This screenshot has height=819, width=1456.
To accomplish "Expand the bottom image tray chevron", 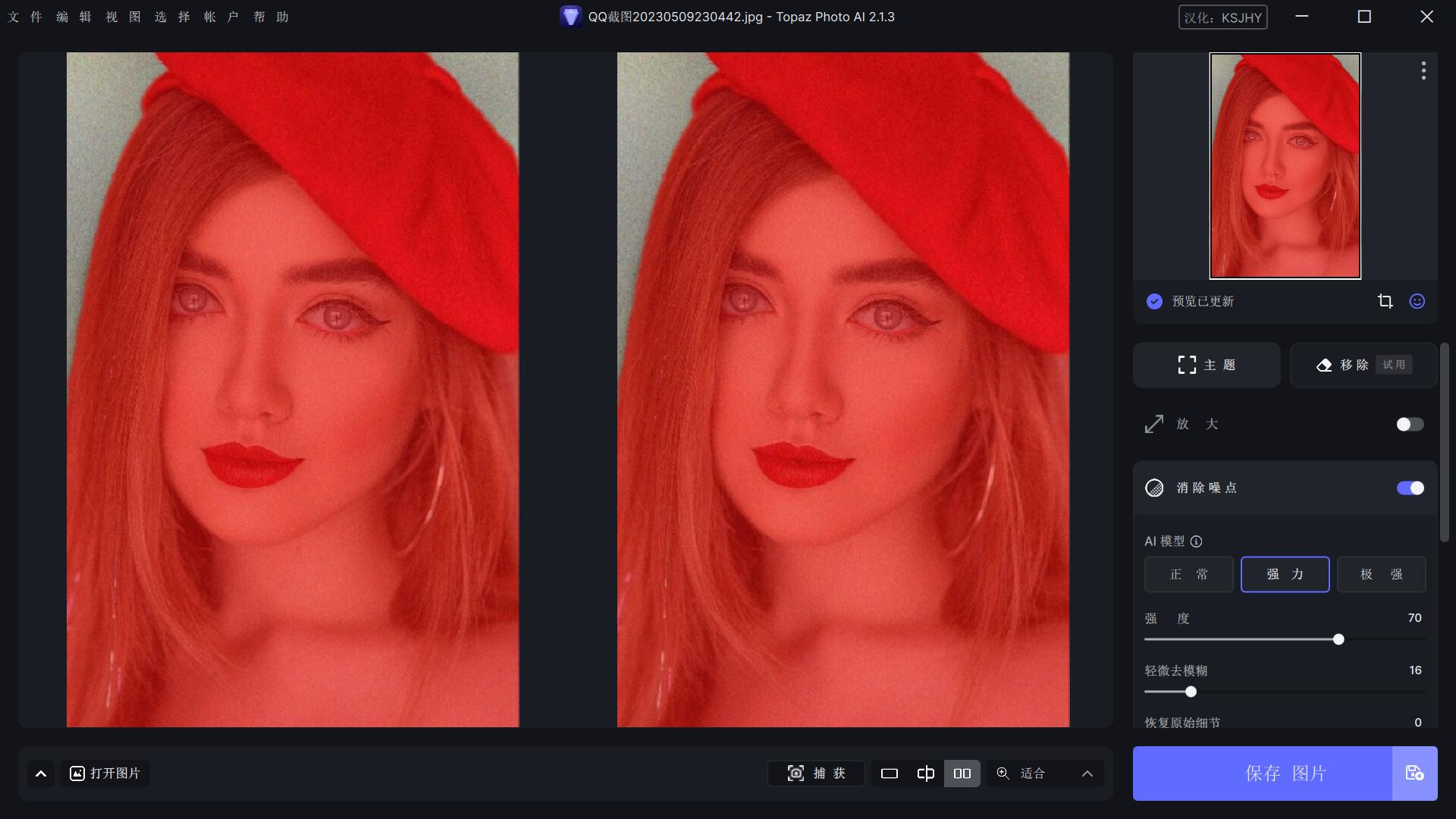I will (x=41, y=773).
